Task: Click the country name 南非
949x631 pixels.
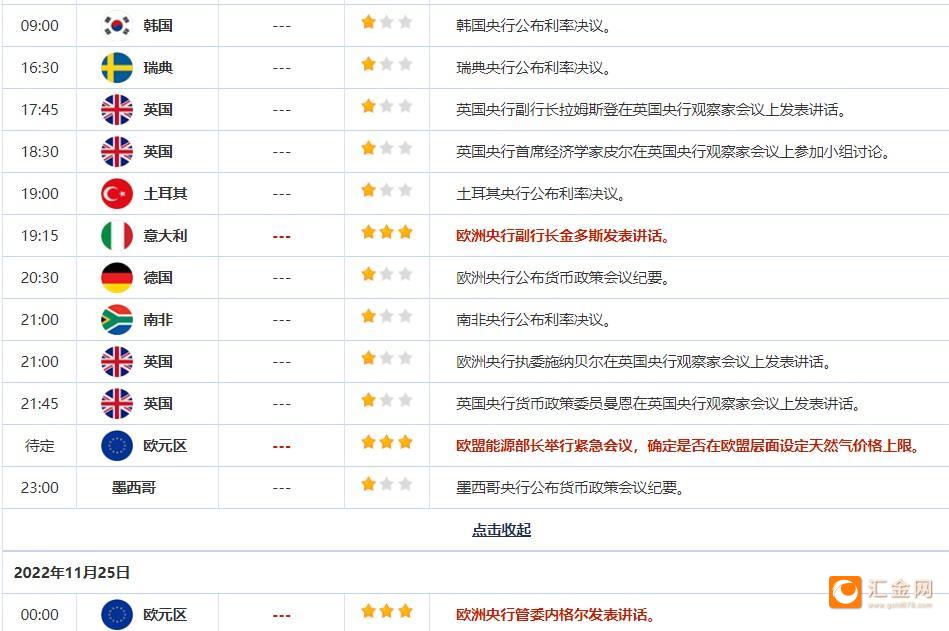Action: click(x=158, y=319)
